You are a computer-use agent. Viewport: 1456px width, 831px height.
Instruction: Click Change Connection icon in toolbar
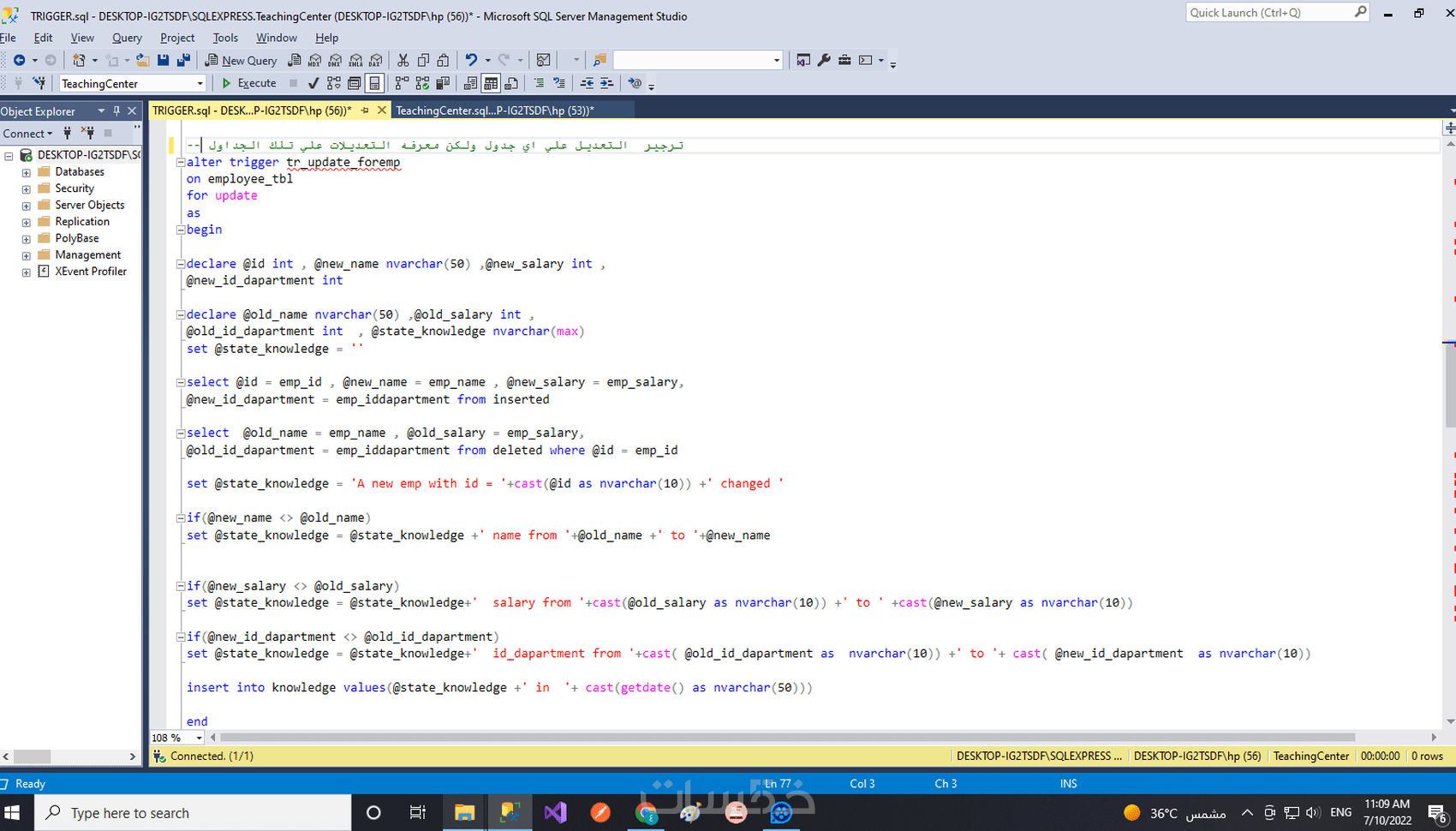coord(39,83)
